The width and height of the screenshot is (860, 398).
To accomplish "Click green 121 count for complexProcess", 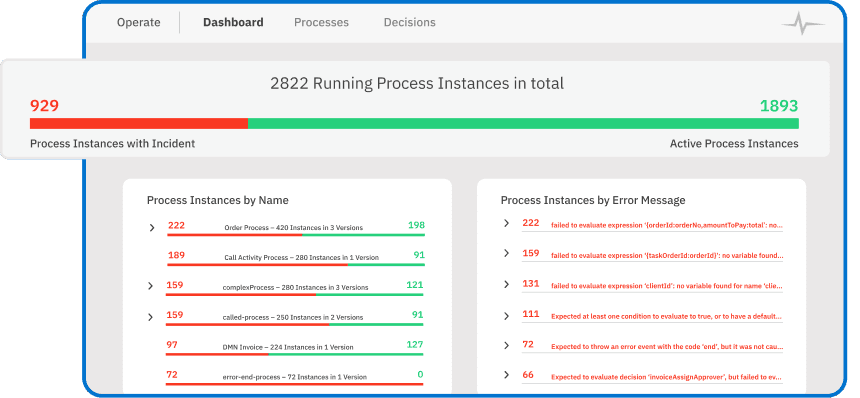I will (x=415, y=285).
